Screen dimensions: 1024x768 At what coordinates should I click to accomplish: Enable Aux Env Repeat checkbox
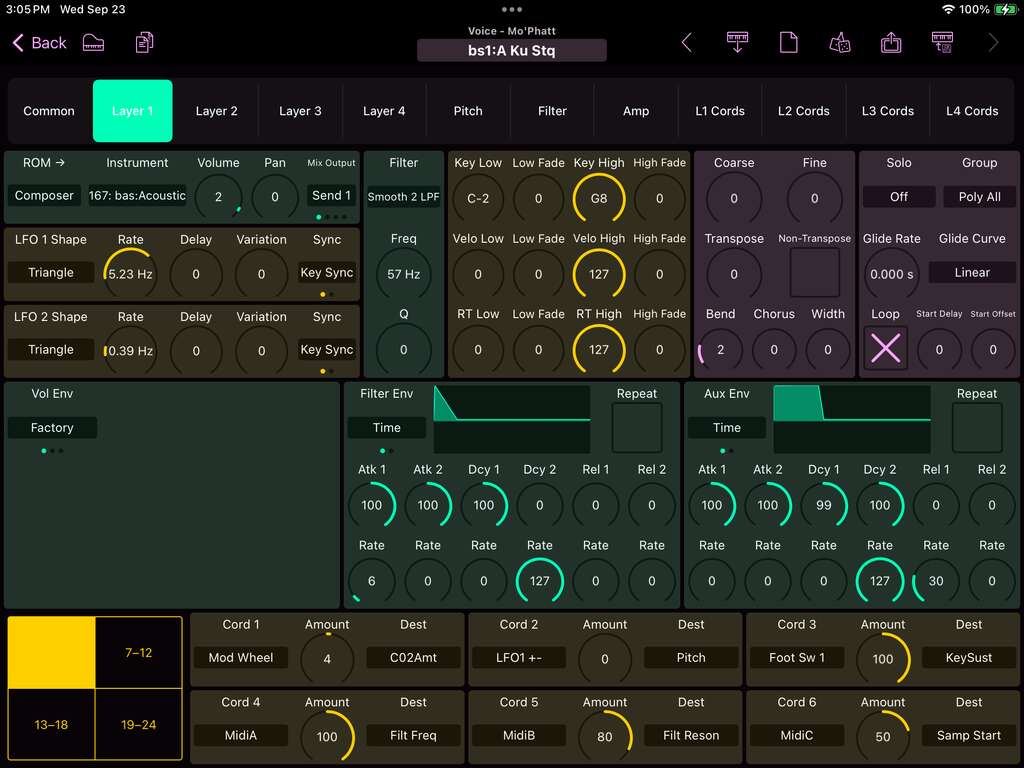(x=976, y=428)
